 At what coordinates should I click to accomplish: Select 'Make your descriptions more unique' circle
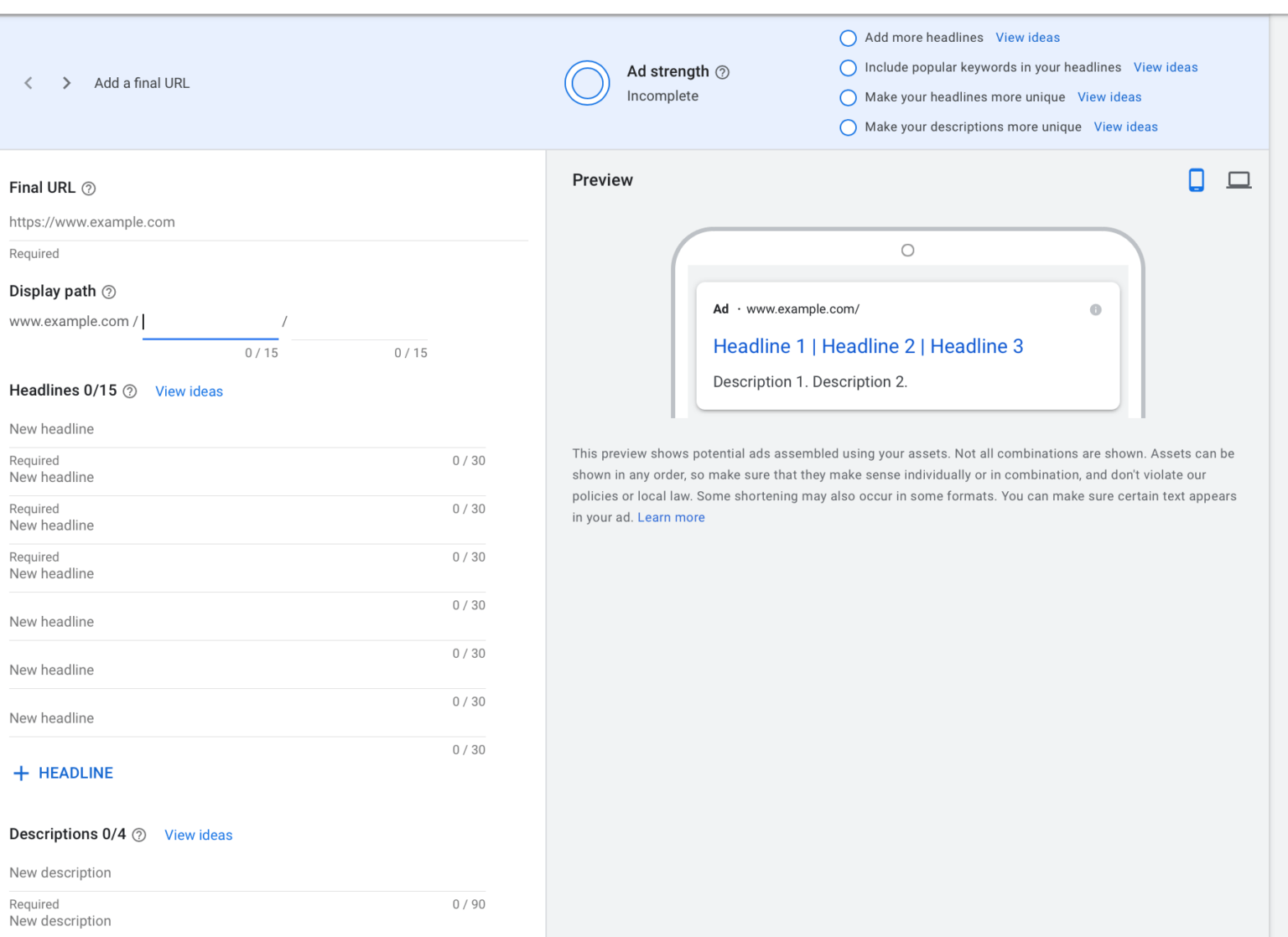tap(848, 127)
